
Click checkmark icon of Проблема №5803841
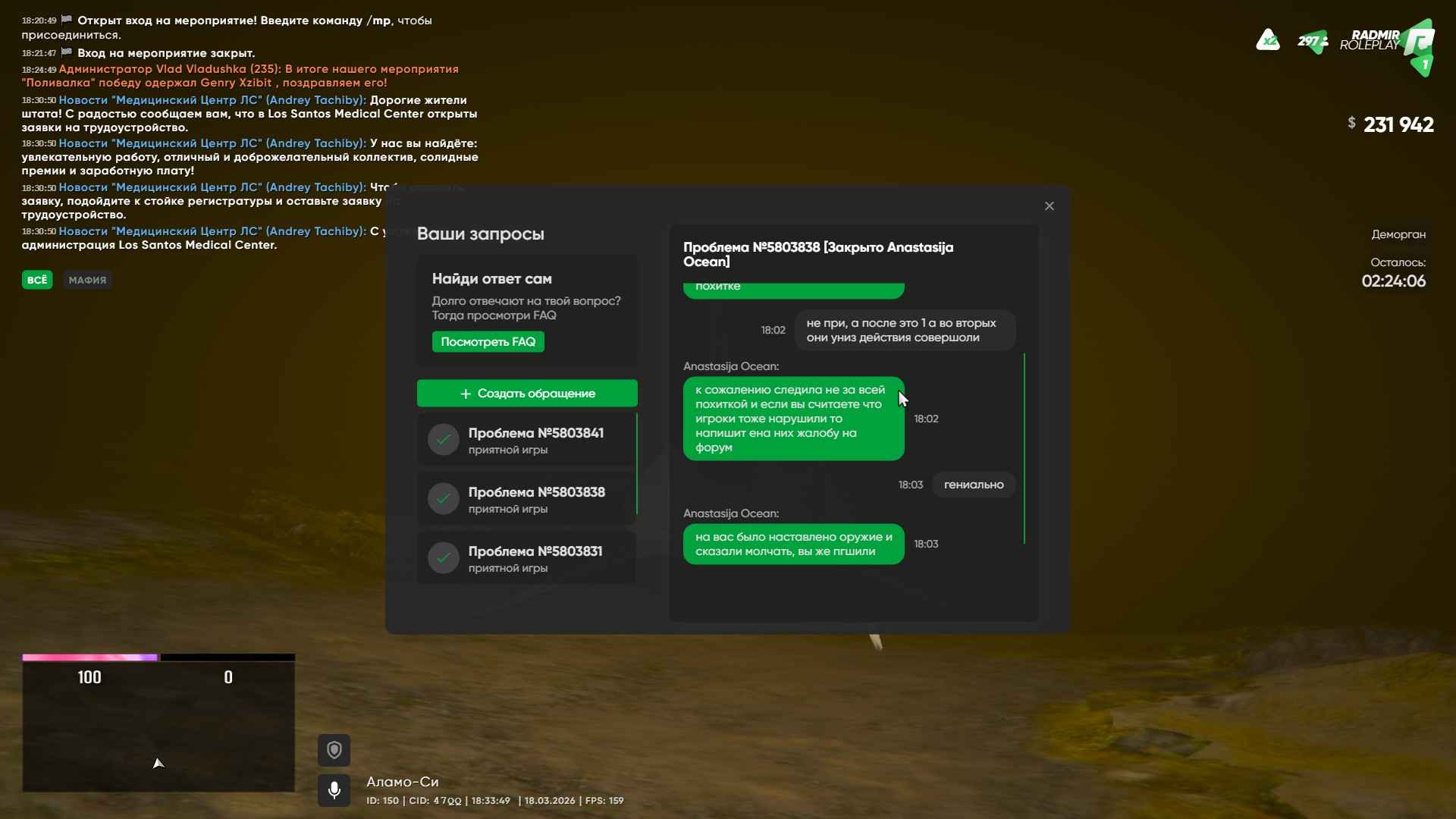(x=444, y=440)
